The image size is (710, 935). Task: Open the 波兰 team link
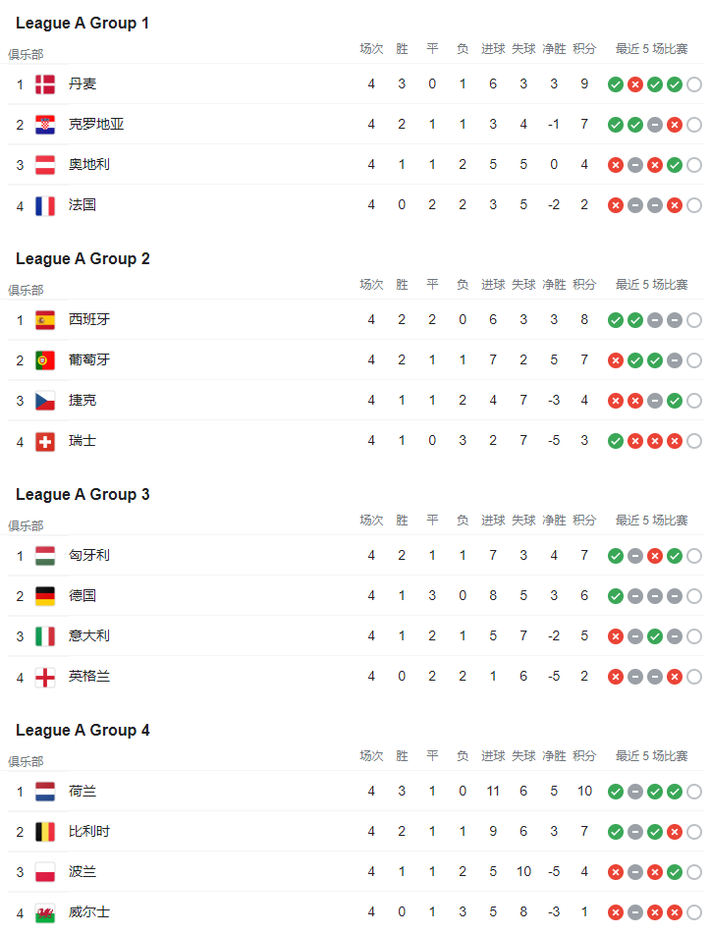(82, 872)
